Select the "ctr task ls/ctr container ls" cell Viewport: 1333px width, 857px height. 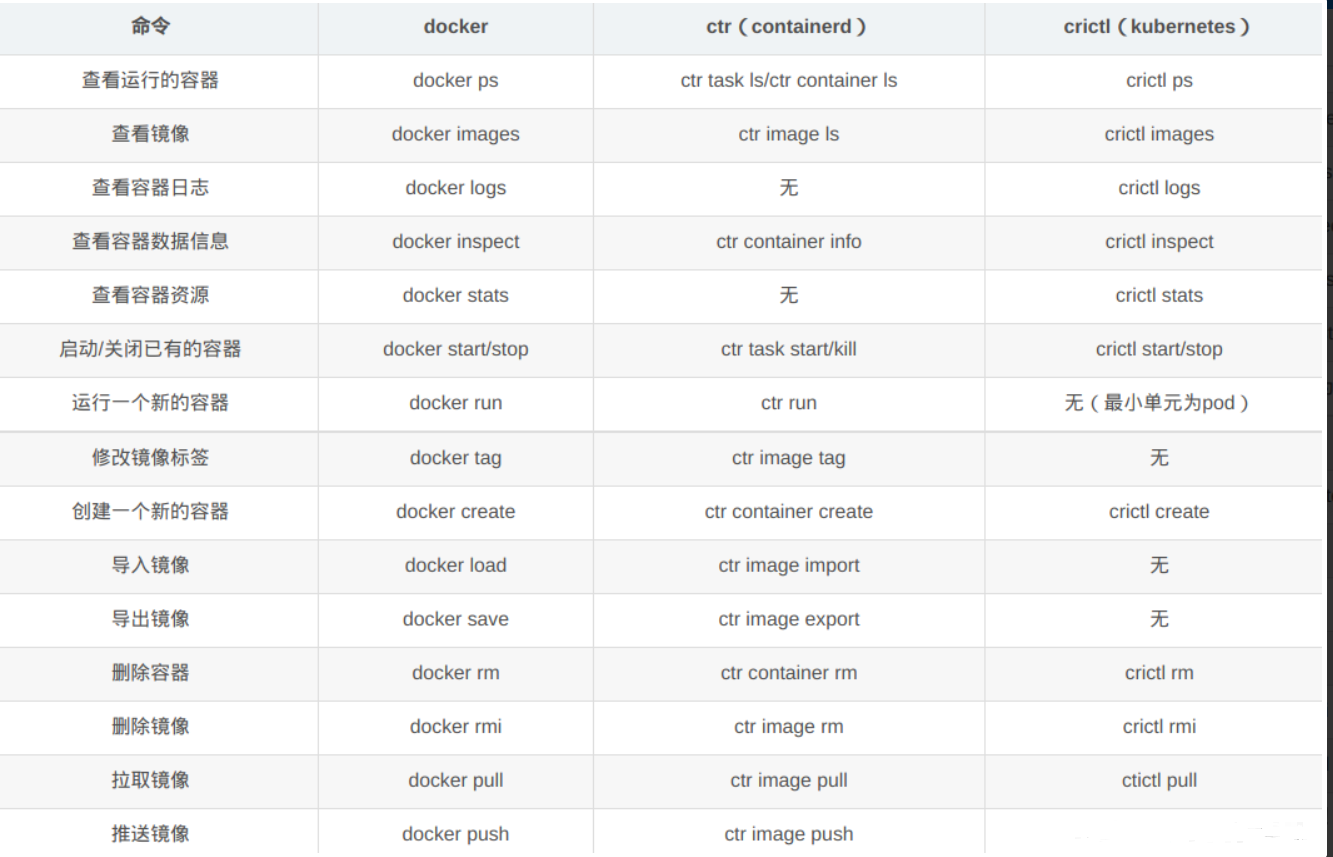click(x=788, y=81)
